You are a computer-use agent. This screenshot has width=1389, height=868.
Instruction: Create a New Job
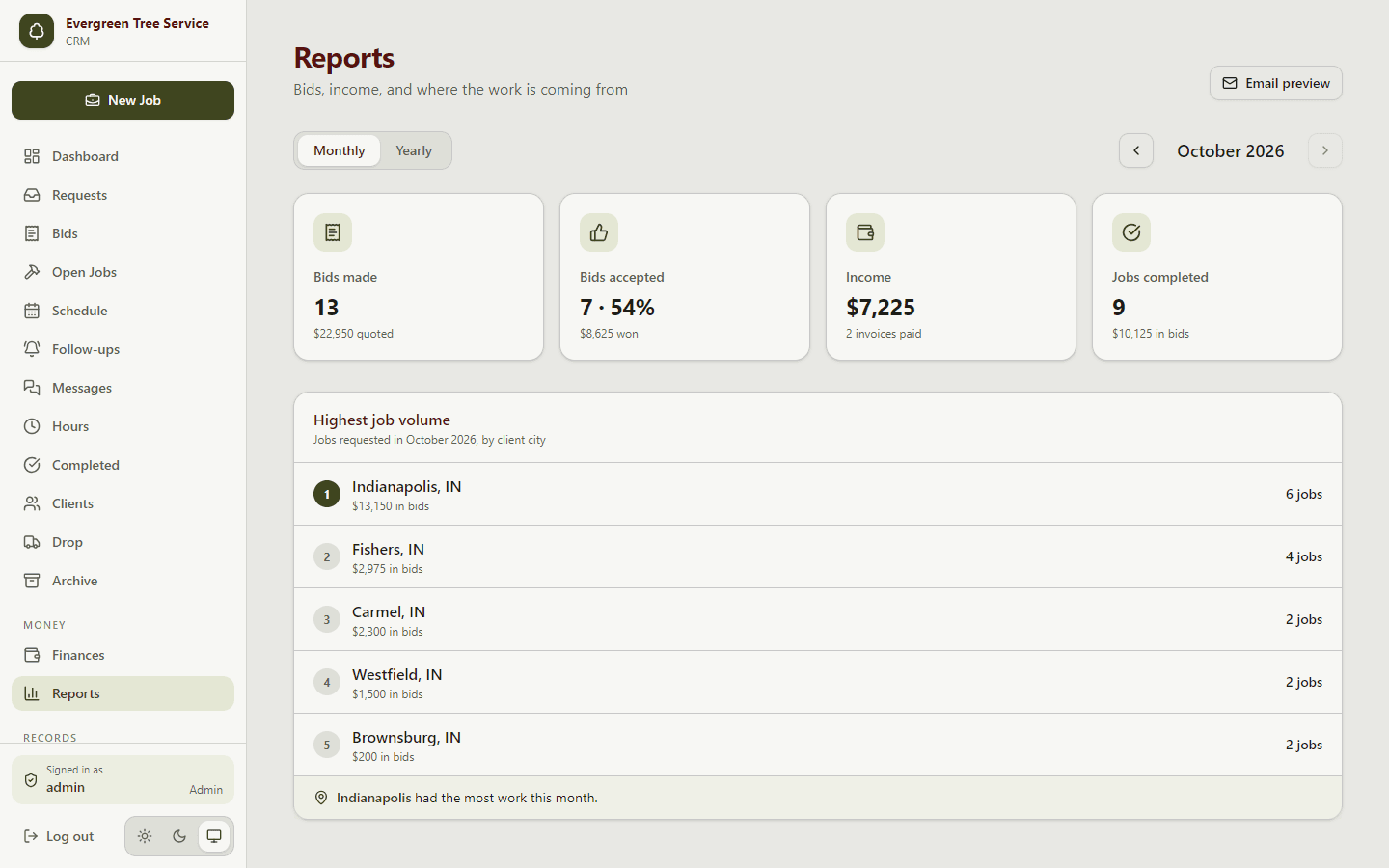click(x=123, y=100)
